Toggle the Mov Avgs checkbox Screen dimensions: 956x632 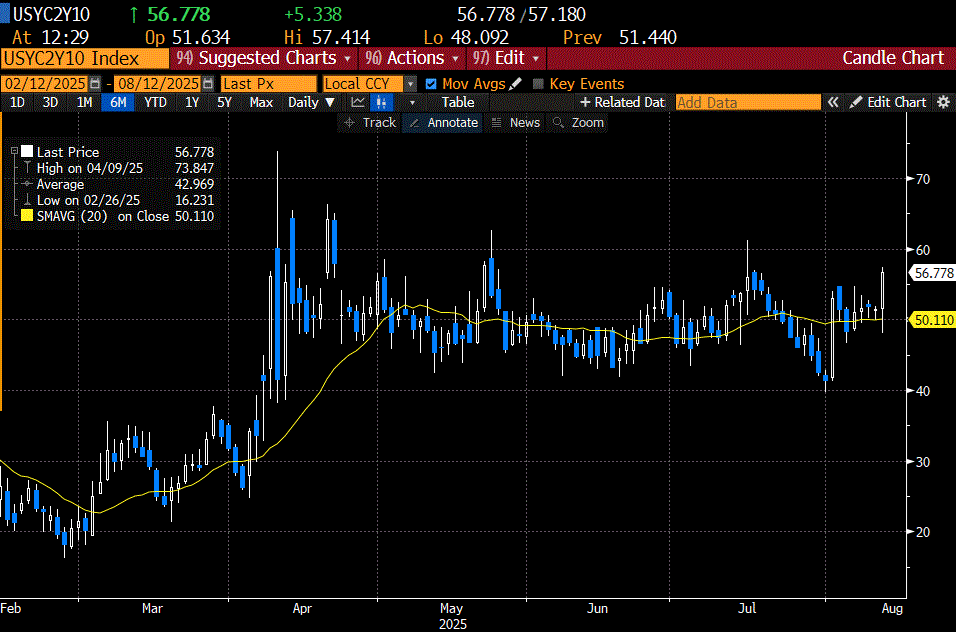click(x=431, y=84)
